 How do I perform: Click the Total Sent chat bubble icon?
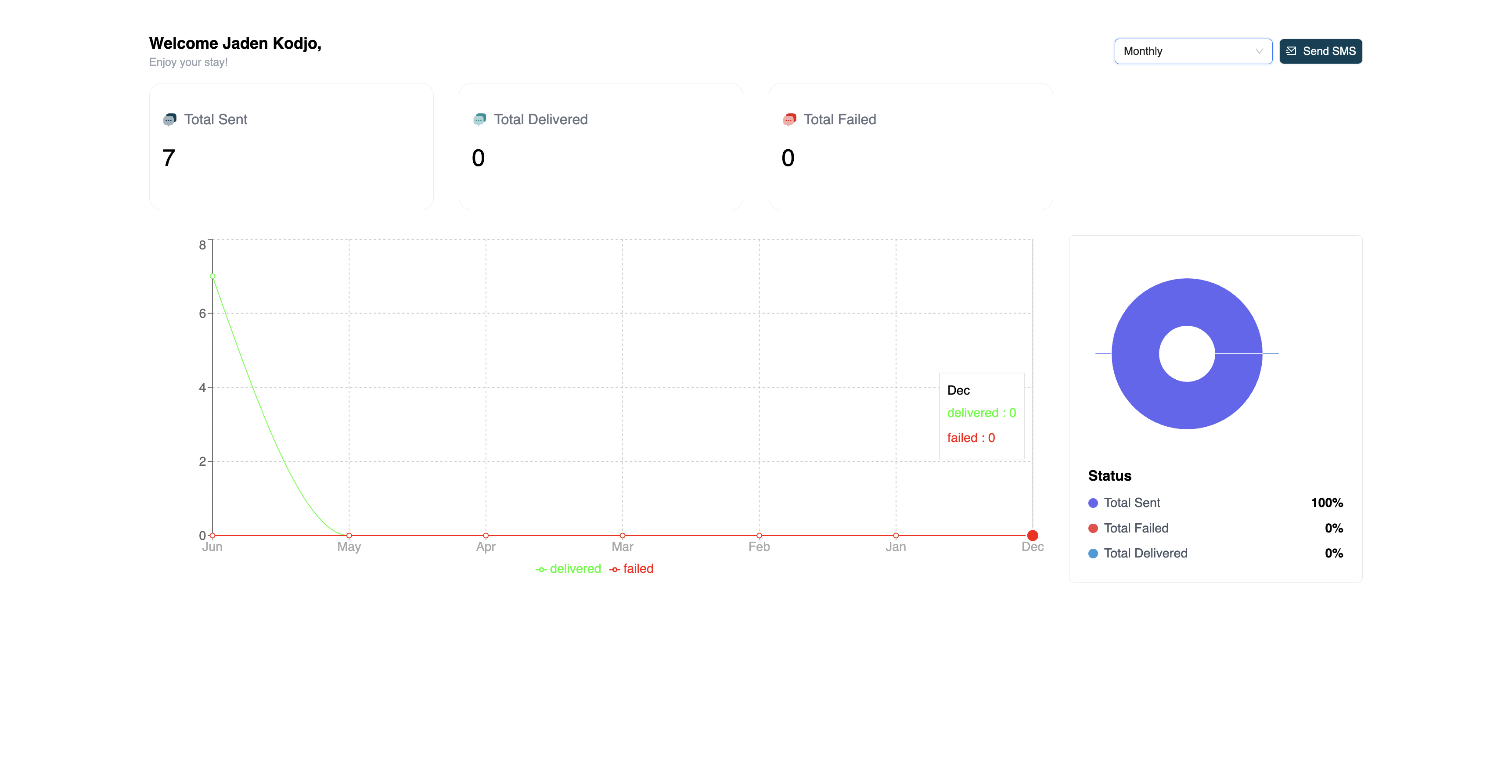click(x=169, y=119)
